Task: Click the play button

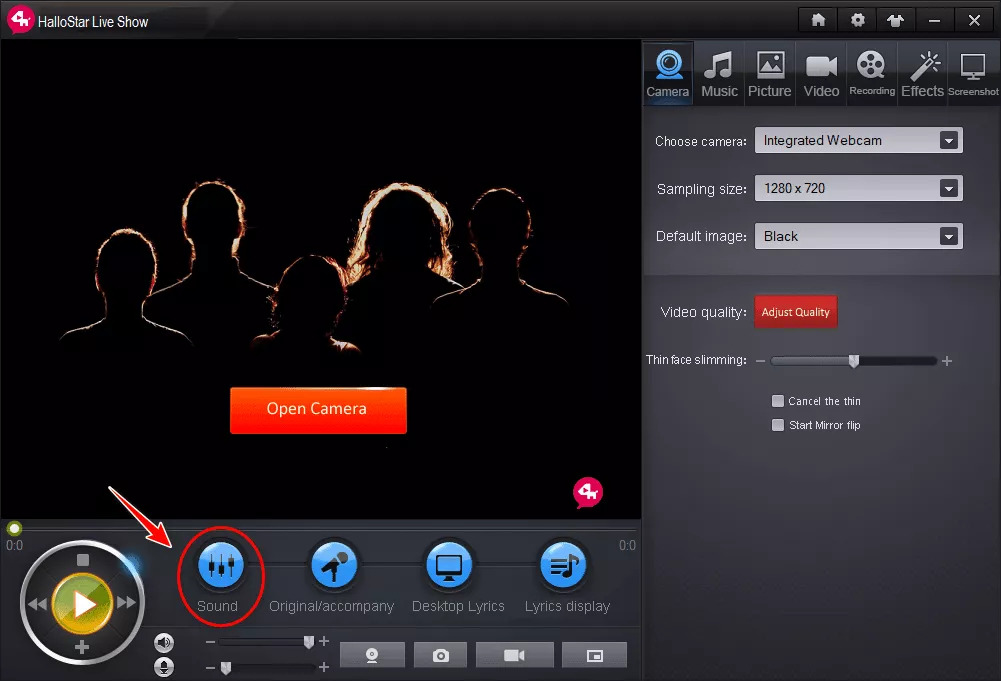Action: click(x=82, y=604)
